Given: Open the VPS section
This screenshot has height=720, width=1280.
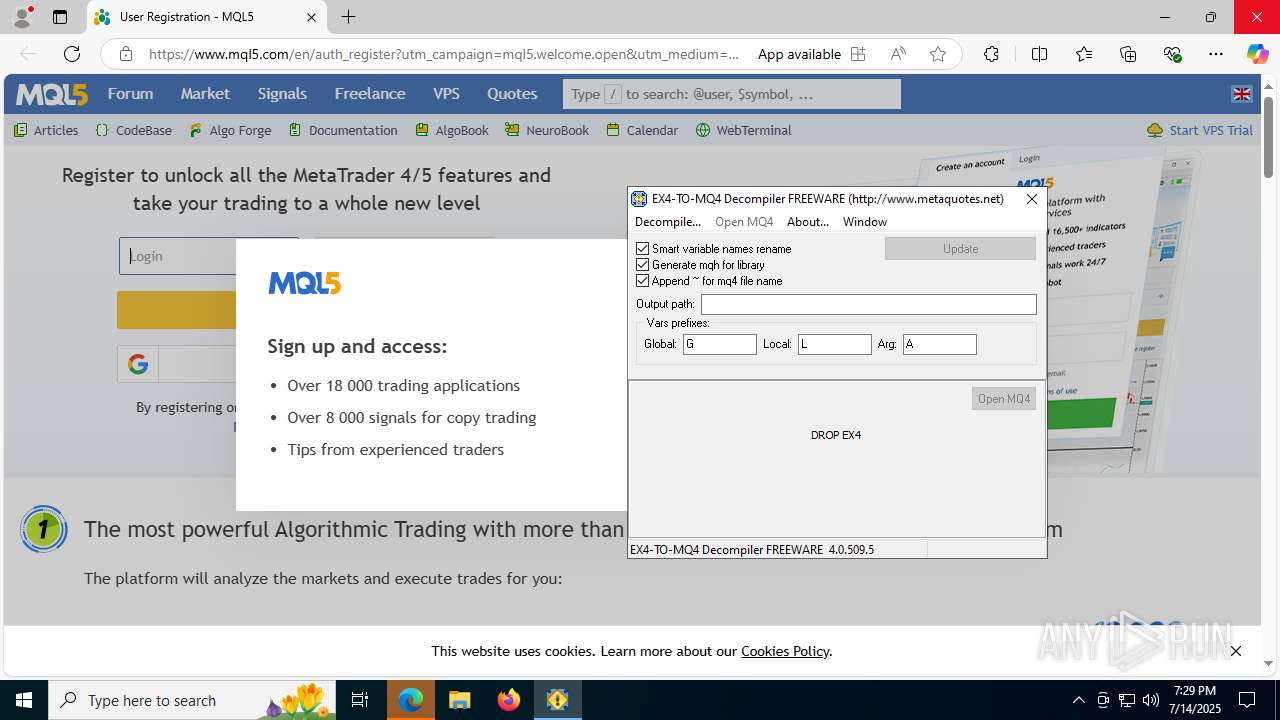Looking at the screenshot, I should point(446,94).
